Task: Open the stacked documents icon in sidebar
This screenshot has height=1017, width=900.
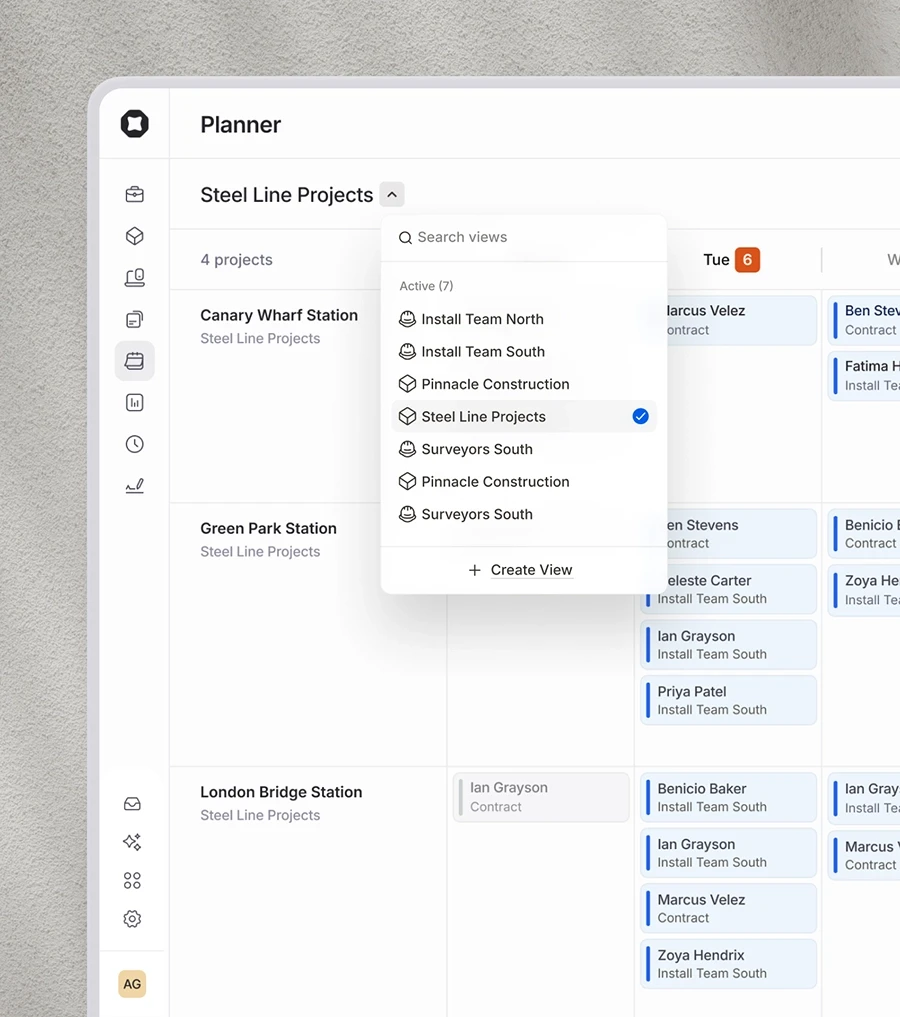Action: coord(135,319)
